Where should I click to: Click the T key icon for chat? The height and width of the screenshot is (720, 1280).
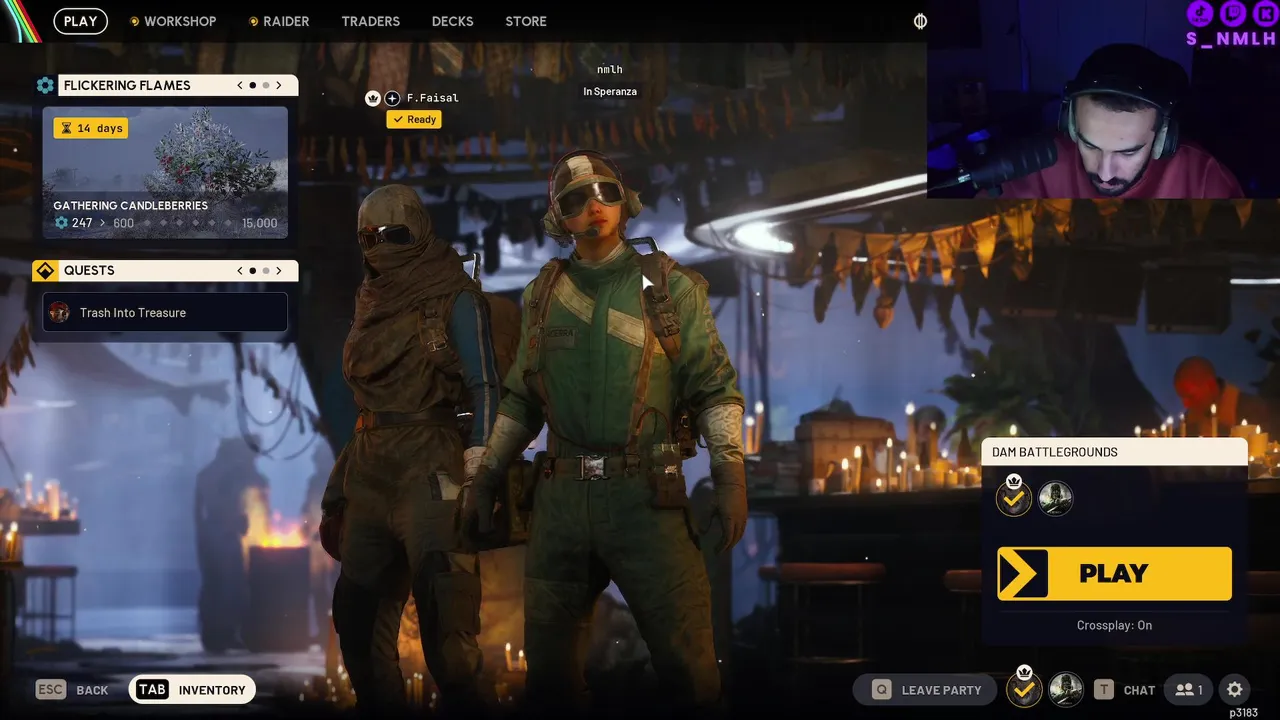[1104, 689]
